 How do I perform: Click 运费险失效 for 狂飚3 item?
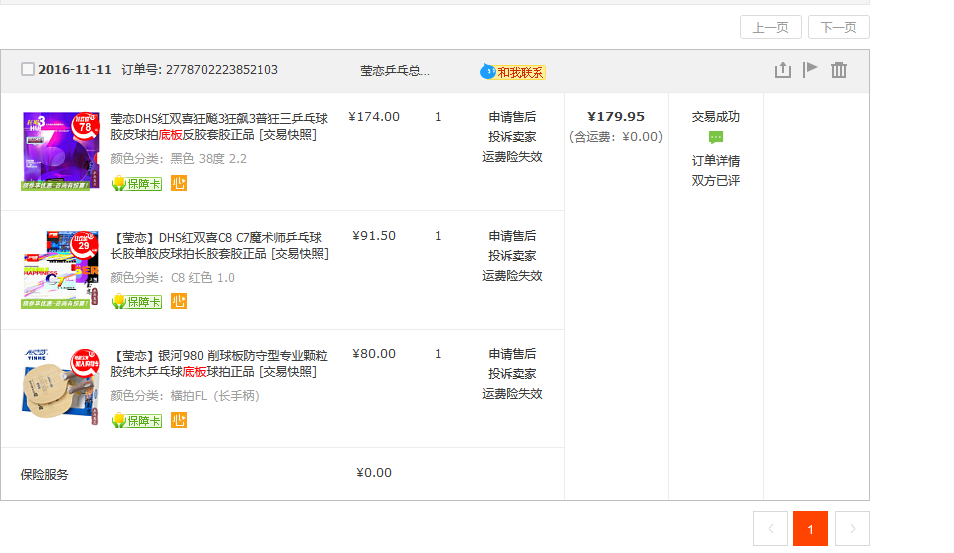click(512, 157)
